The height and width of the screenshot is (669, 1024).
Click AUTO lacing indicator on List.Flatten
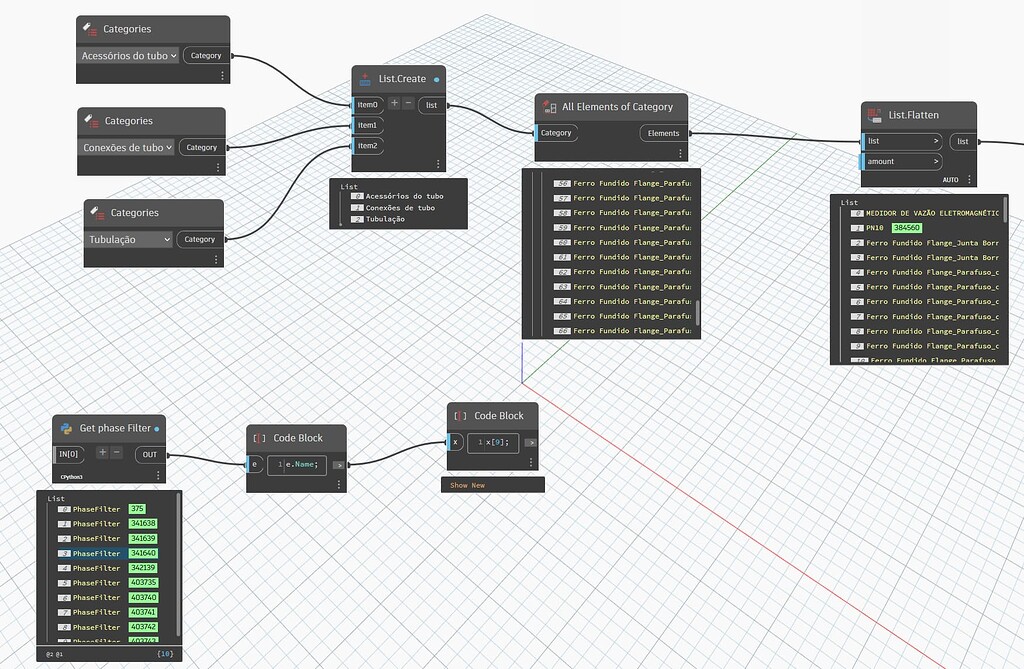(x=950, y=178)
